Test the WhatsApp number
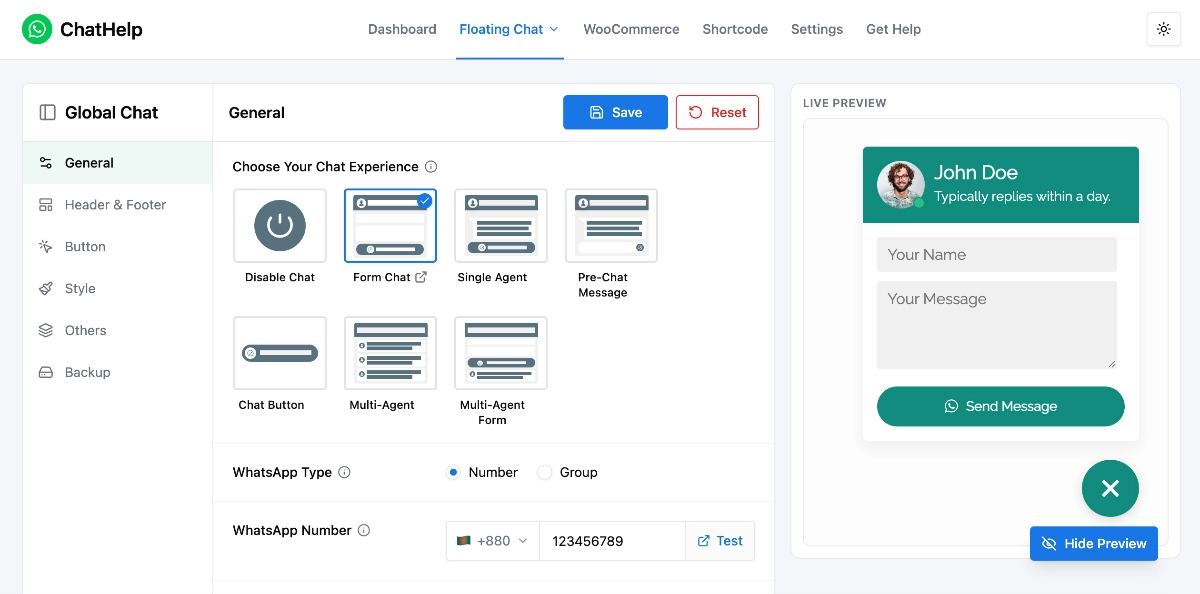This screenshot has width=1200, height=594. (x=720, y=541)
